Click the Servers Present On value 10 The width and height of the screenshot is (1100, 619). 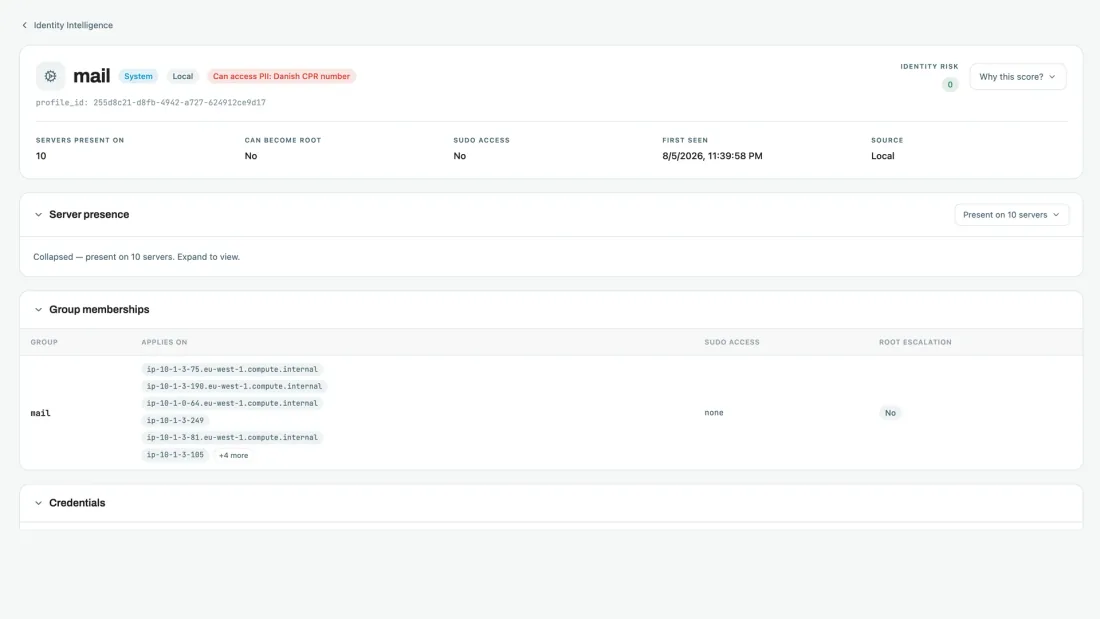point(41,156)
